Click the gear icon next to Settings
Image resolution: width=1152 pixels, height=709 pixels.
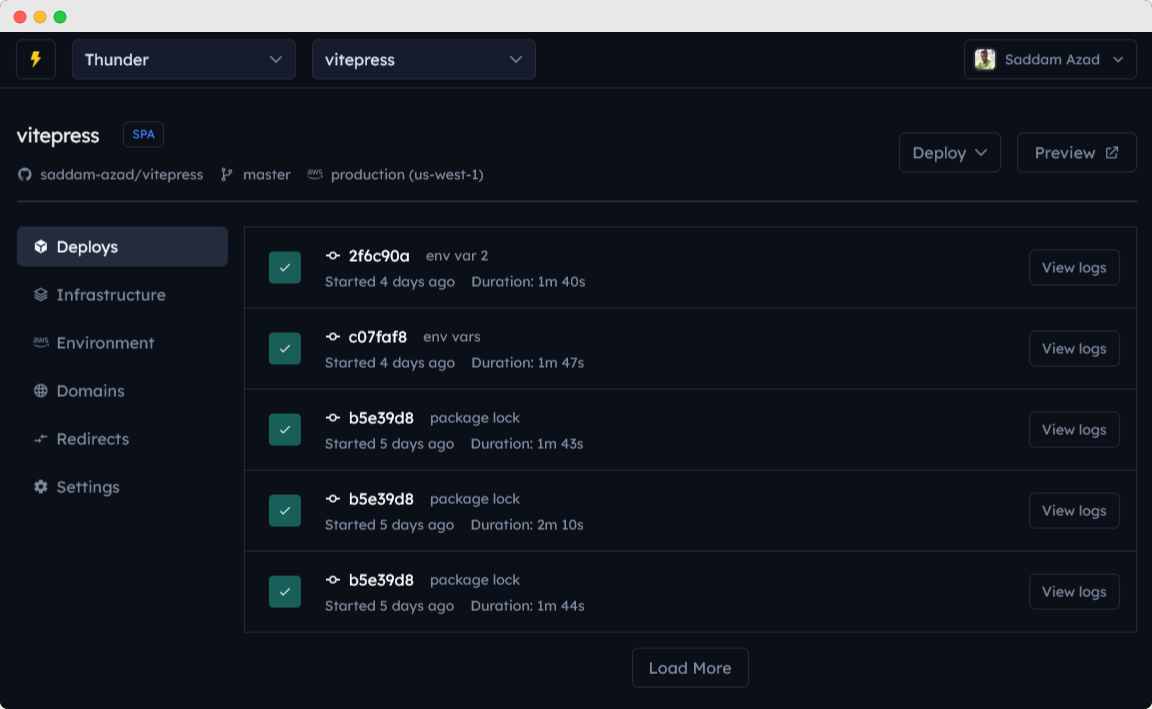coord(40,486)
